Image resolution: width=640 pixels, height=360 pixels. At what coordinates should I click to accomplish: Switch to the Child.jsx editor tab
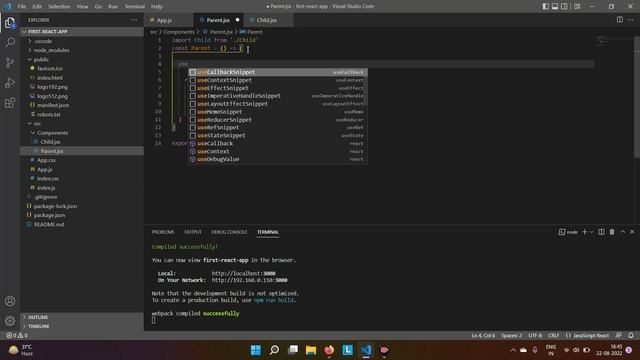[x=267, y=20]
